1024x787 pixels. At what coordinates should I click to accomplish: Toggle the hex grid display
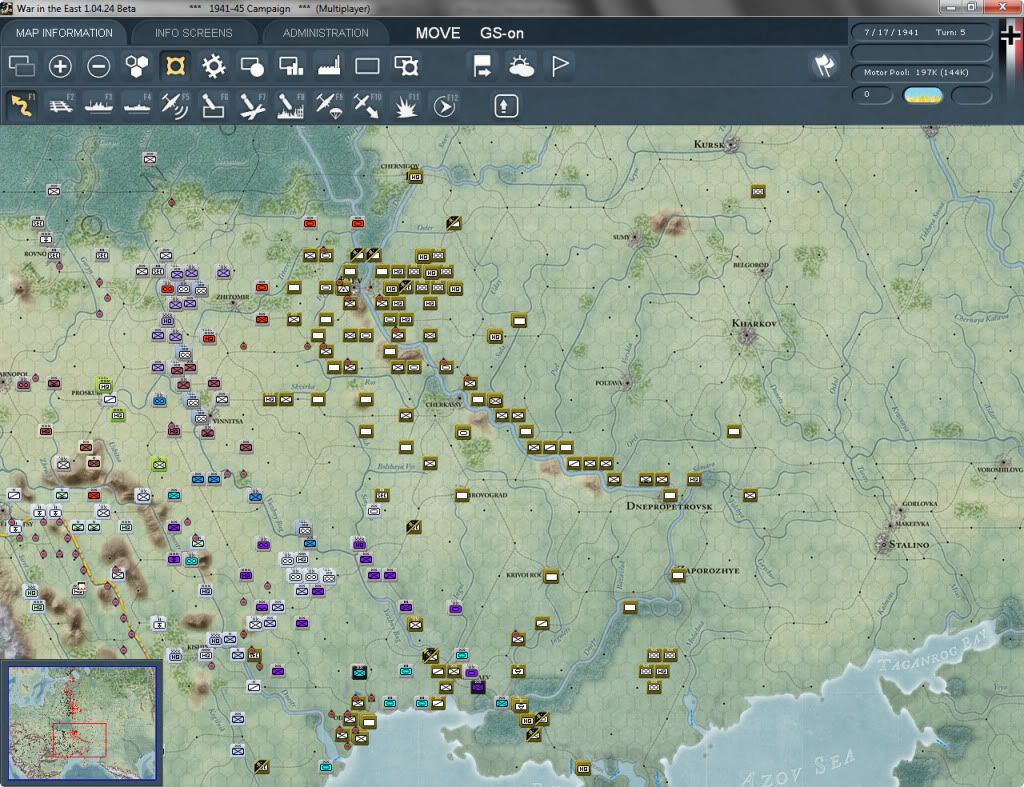(x=137, y=66)
